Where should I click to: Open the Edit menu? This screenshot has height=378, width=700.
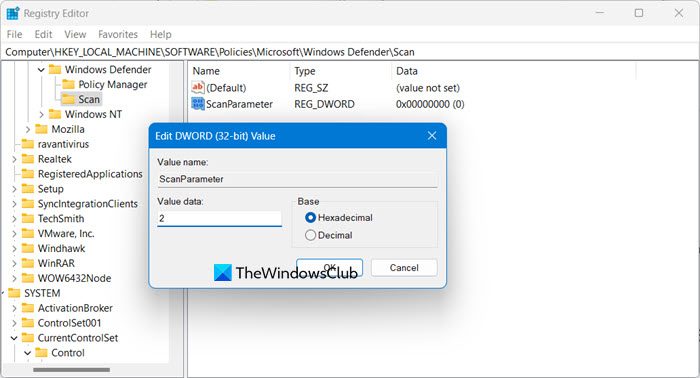[x=43, y=34]
